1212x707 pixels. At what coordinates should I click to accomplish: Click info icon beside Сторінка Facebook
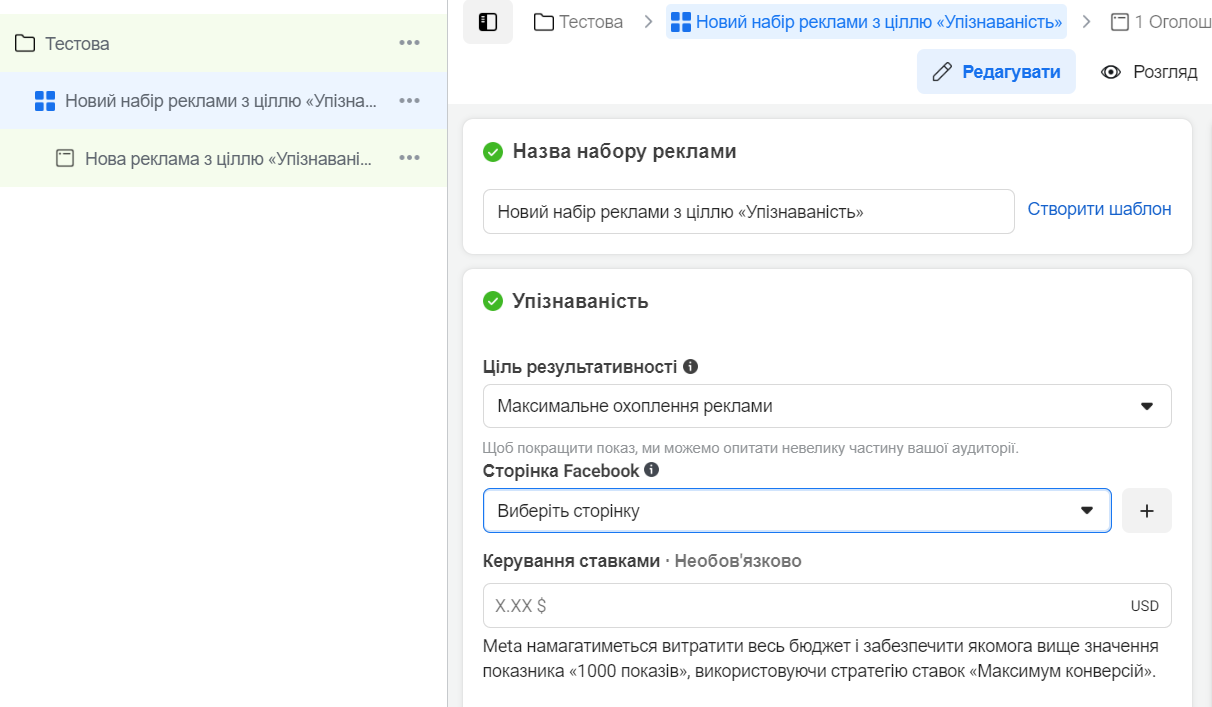[652, 470]
